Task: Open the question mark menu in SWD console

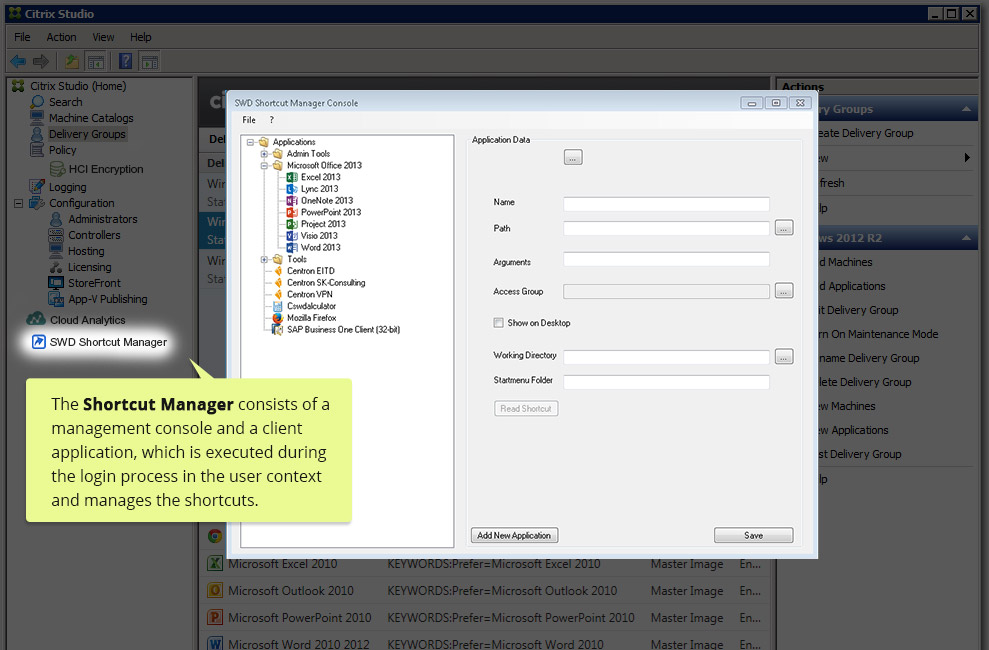Action: tap(272, 120)
